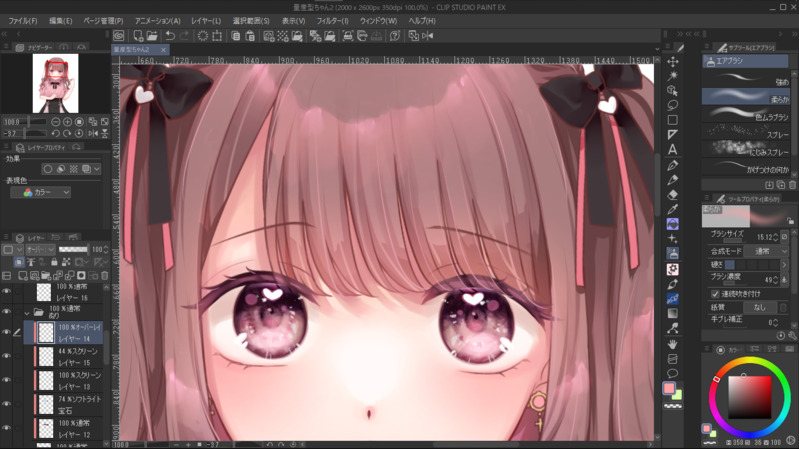Image resolution: width=799 pixels, height=449 pixels.
Task: Delete the layer using the trash icon
Action: pyautogui.click(x=104, y=276)
